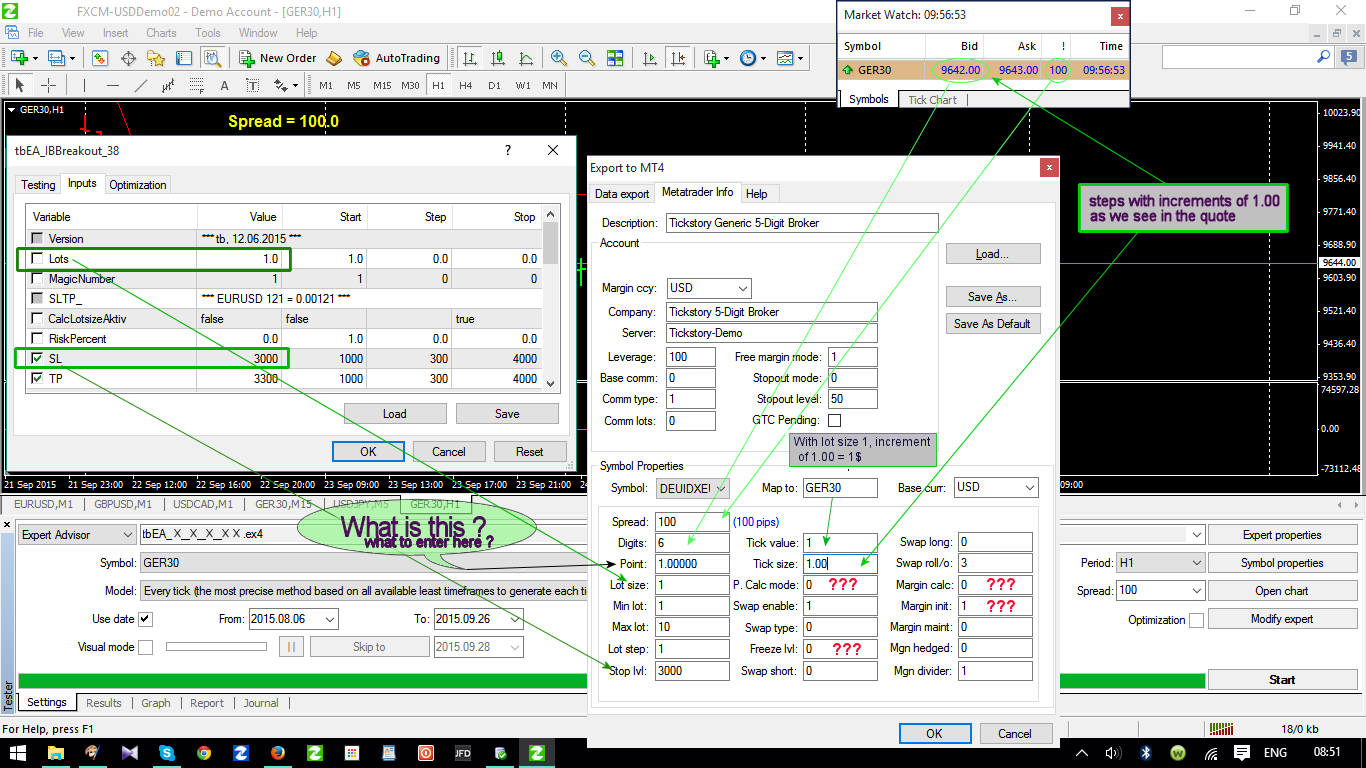Switch to Tick Chart tab in Market Watch
The image size is (1366, 768).
coord(932,100)
